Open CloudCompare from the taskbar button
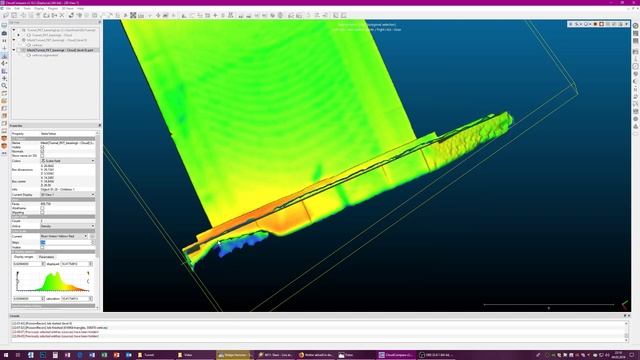 pyautogui.click(x=396, y=355)
